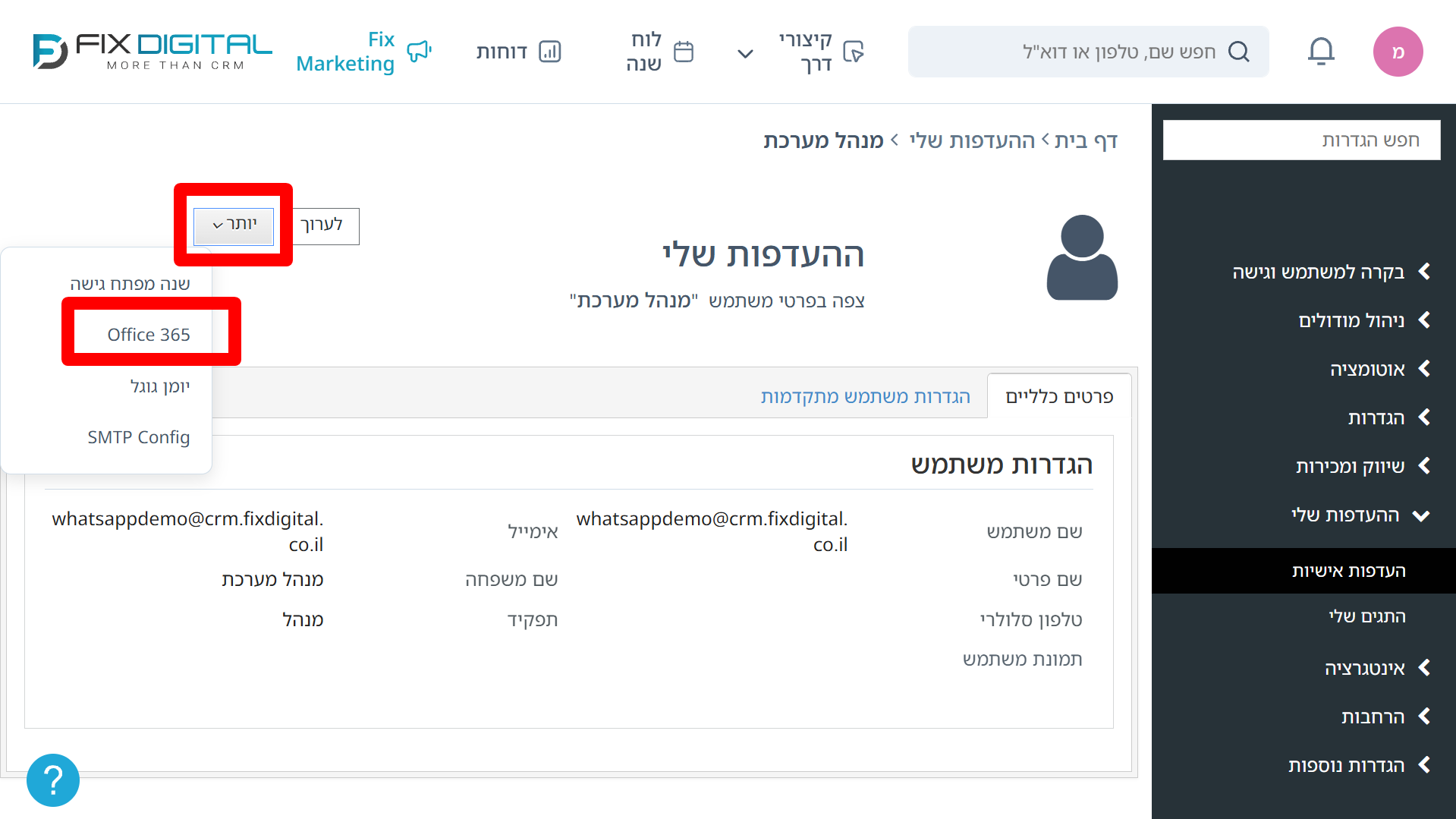Choose SMTP Config from the menu

coord(139,437)
